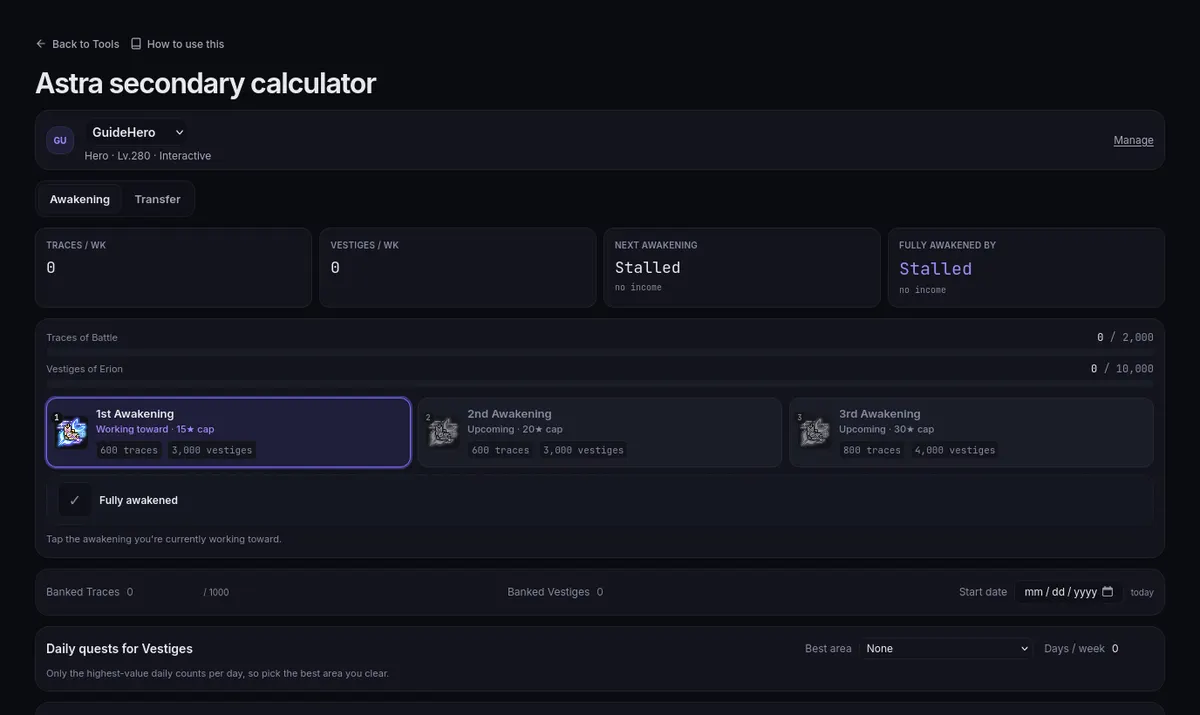Viewport: 1200px width, 715px height.
Task: Click the Hero · Lv.280 · Interactive subtitle
Action: pyautogui.click(x=148, y=156)
